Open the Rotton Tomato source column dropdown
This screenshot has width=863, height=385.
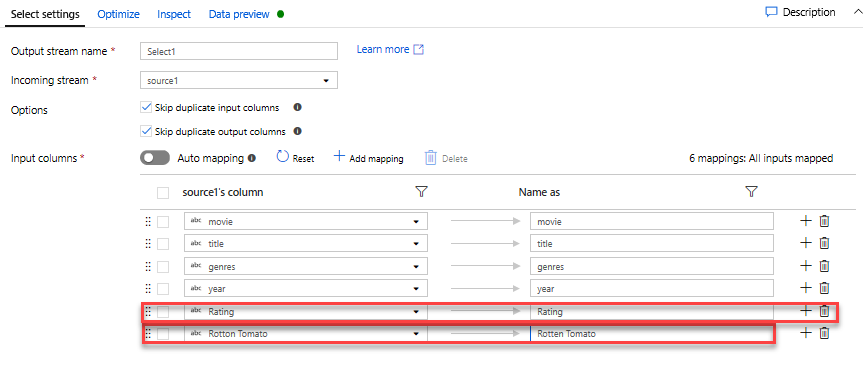[x=306, y=334]
